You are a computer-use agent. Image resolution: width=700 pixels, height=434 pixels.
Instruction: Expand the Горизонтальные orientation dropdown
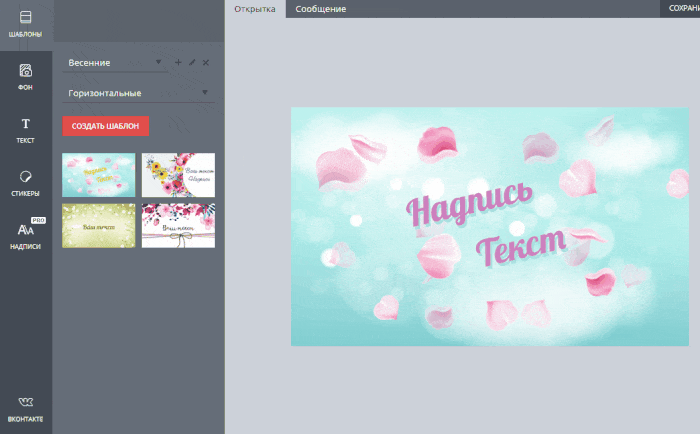point(138,93)
